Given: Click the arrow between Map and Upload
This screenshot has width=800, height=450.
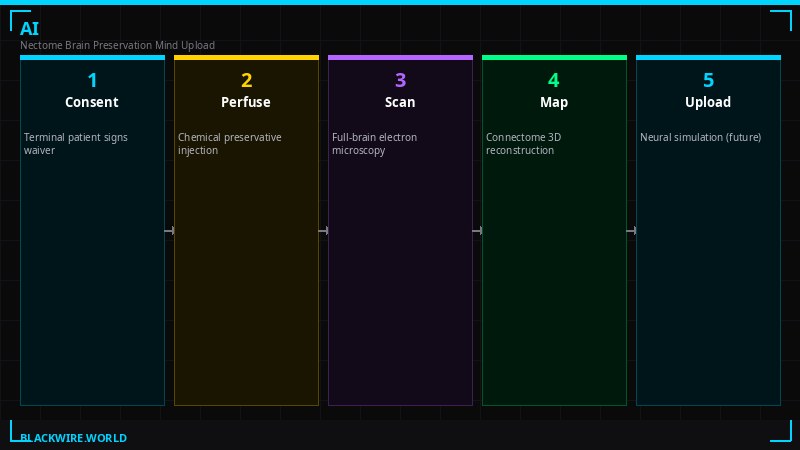Looking at the screenshot, I should (x=631, y=231).
